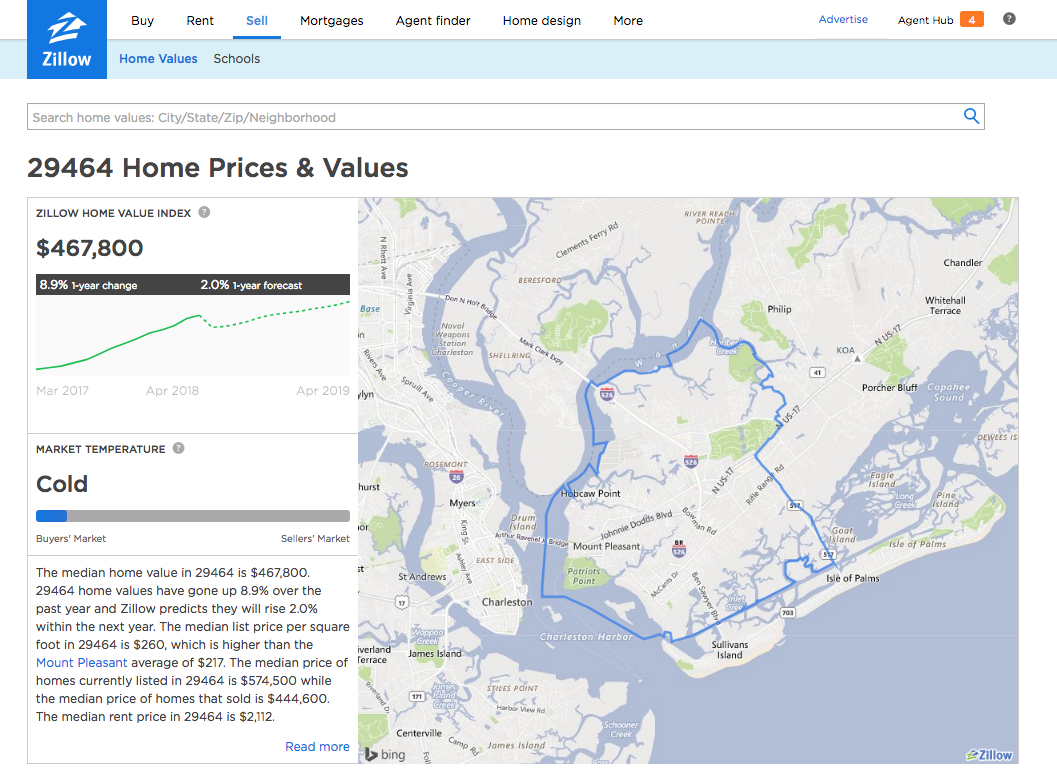This screenshot has width=1057, height=778.
Task: Open the help question mark icon in header
Action: pyautogui.click(x=1008, y=19)
